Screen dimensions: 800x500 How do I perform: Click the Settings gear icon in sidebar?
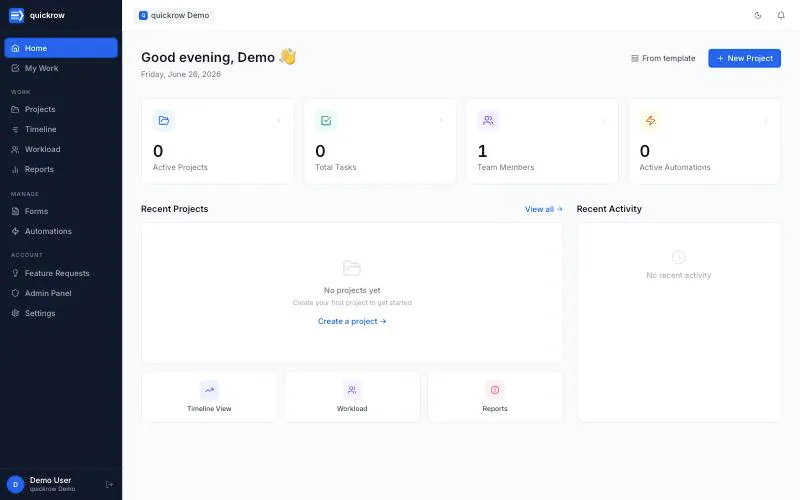point(15,313)
